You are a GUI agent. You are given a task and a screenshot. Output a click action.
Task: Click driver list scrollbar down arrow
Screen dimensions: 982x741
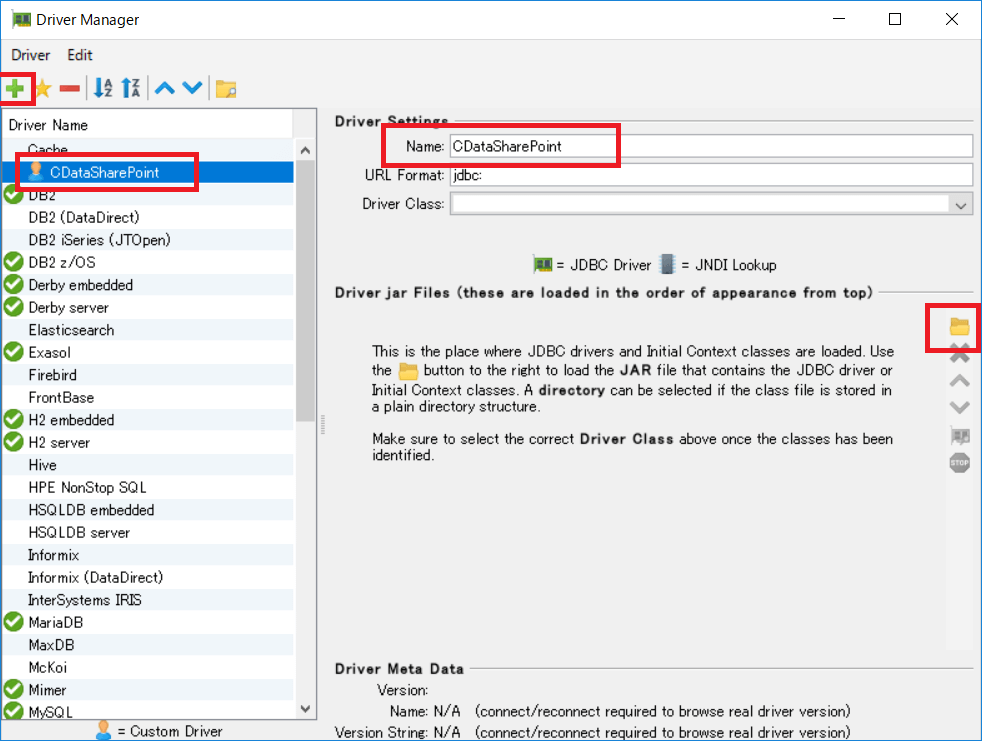click(x=305, y=709)
